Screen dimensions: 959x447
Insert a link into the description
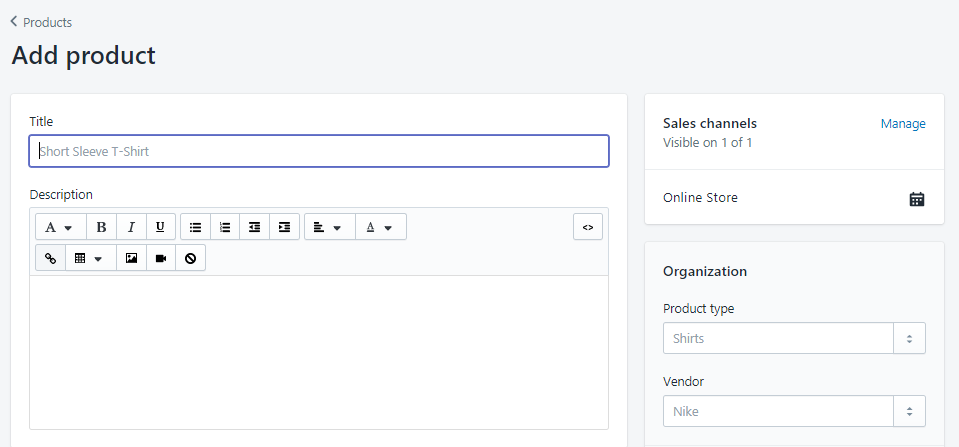50,258
